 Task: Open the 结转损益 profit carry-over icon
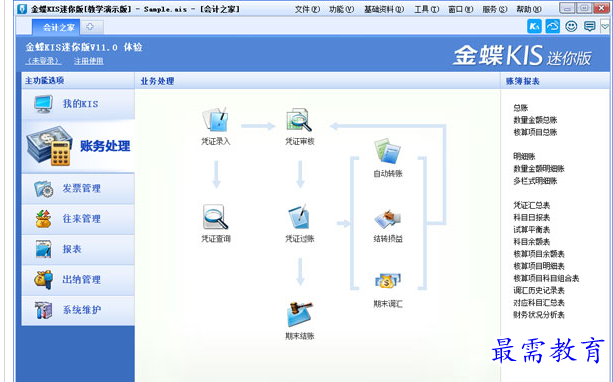tap(387, 219)
